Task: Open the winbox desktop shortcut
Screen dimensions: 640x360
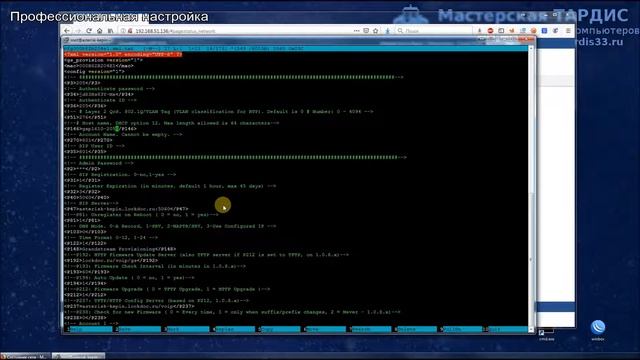Action: pos(598,330)
